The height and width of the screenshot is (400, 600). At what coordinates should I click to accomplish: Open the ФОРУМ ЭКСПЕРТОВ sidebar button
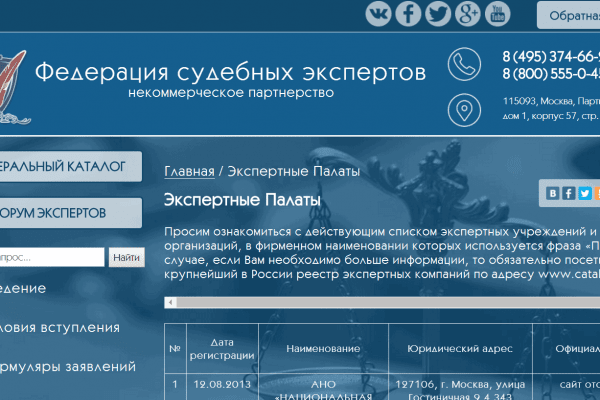(71, 213)
